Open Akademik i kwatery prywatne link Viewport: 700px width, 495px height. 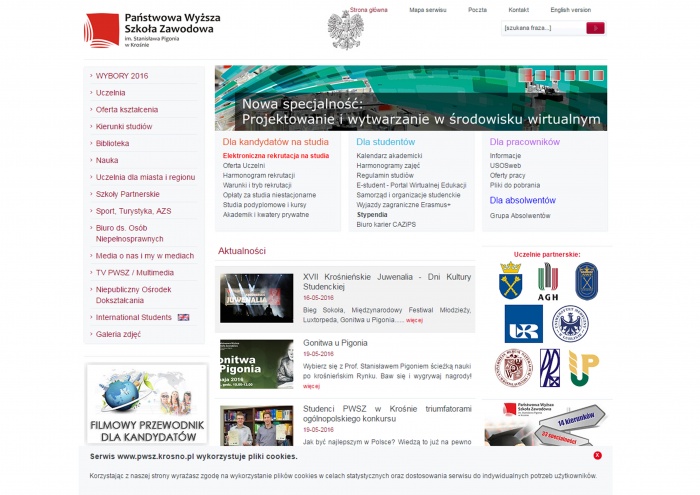coord(266,215)
